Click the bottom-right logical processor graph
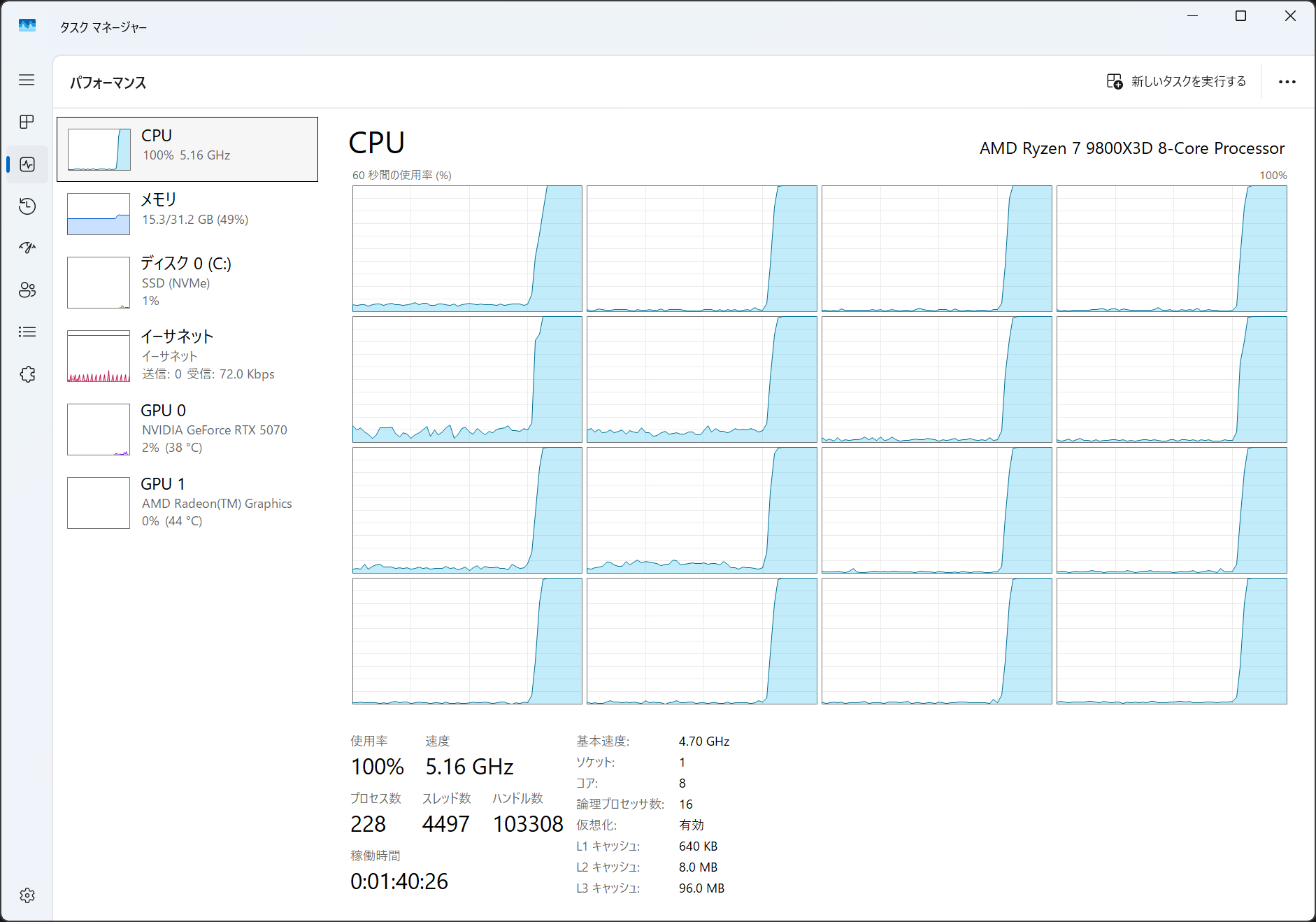Screen dimensions: 1316x922 point(1171,641)
